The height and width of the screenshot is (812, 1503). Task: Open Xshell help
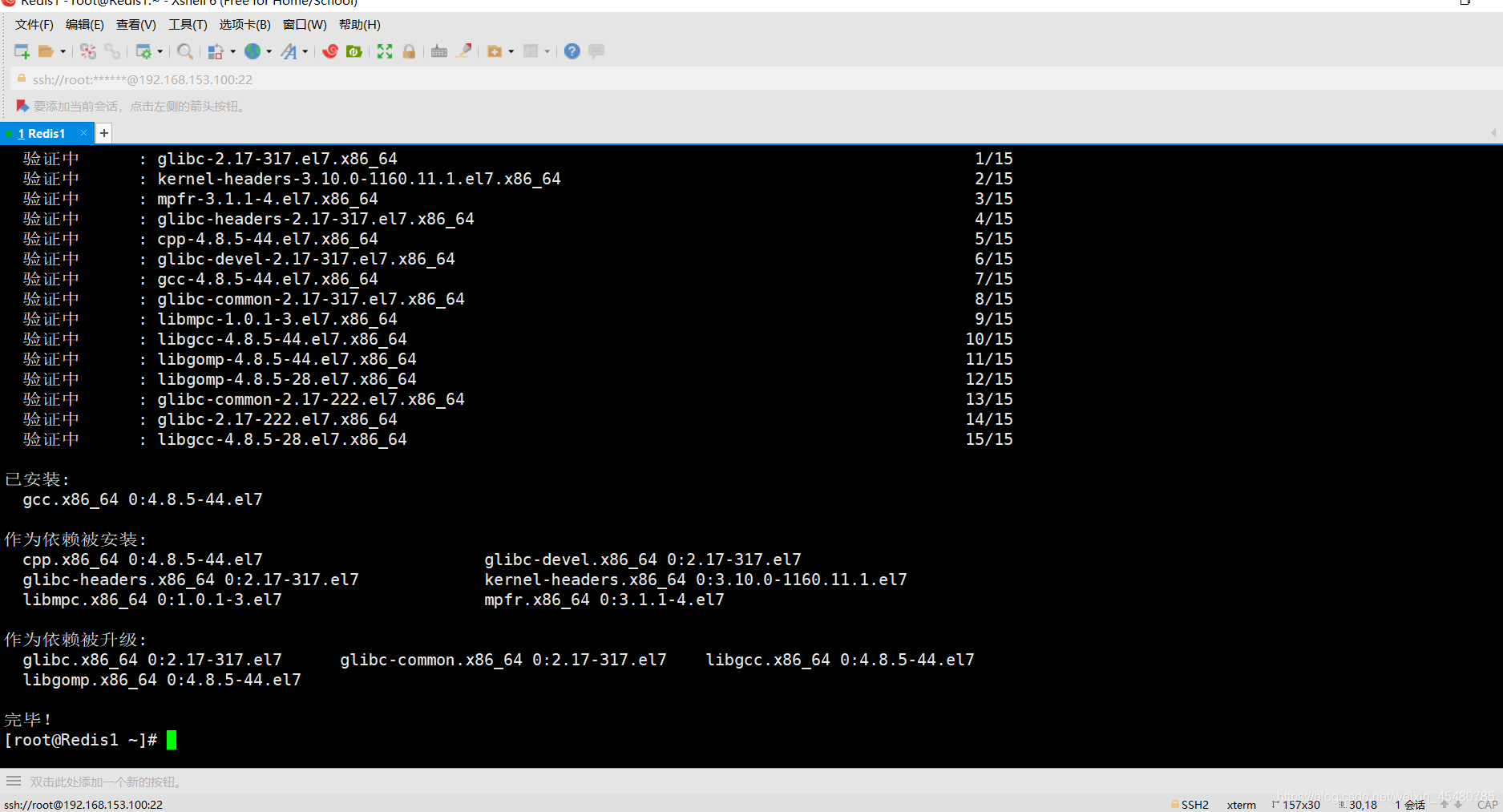[x=572, y=51]
